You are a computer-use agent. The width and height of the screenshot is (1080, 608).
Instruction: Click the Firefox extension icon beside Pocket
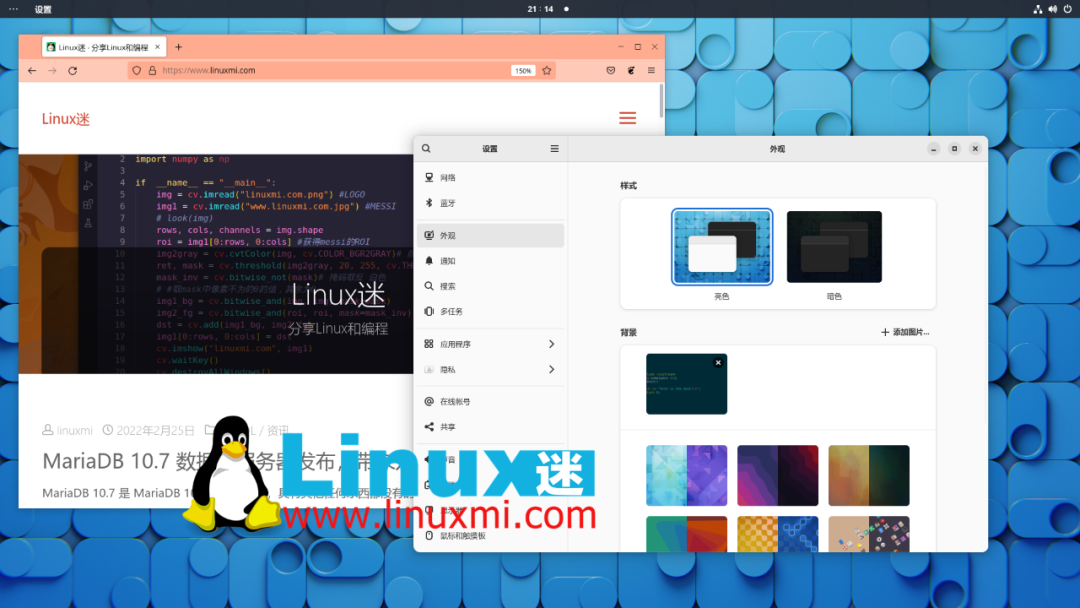pyautogui.click(x=631, y=70)
